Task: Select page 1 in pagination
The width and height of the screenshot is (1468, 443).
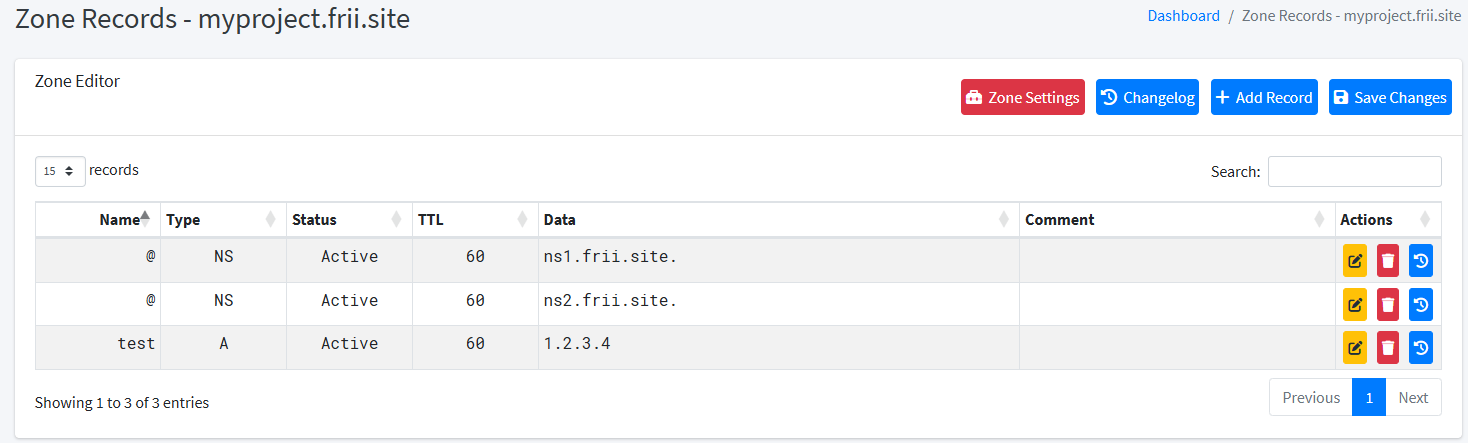Action: [1369, 397]
